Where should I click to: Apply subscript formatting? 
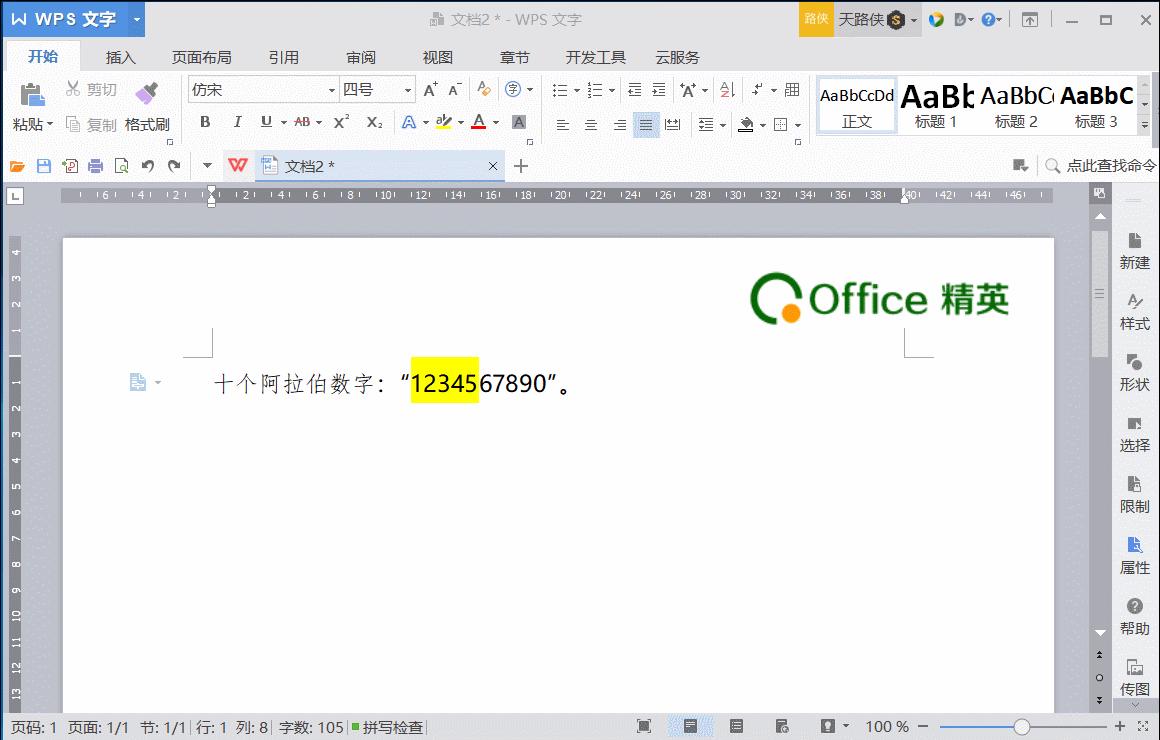point(372,122)
